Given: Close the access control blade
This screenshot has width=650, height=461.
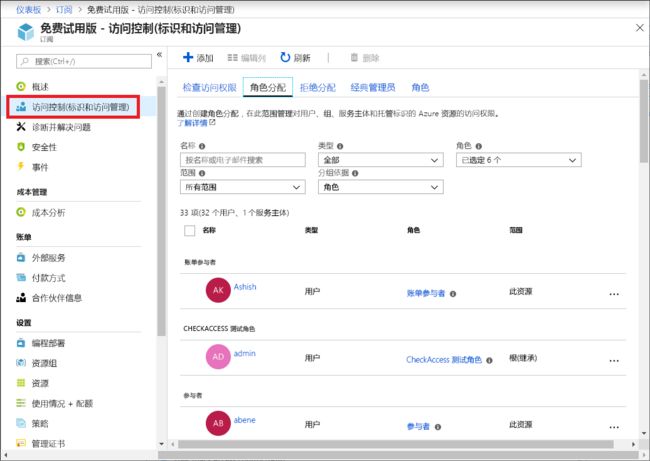Looking at the screenshot, I should tap(640, 28).
